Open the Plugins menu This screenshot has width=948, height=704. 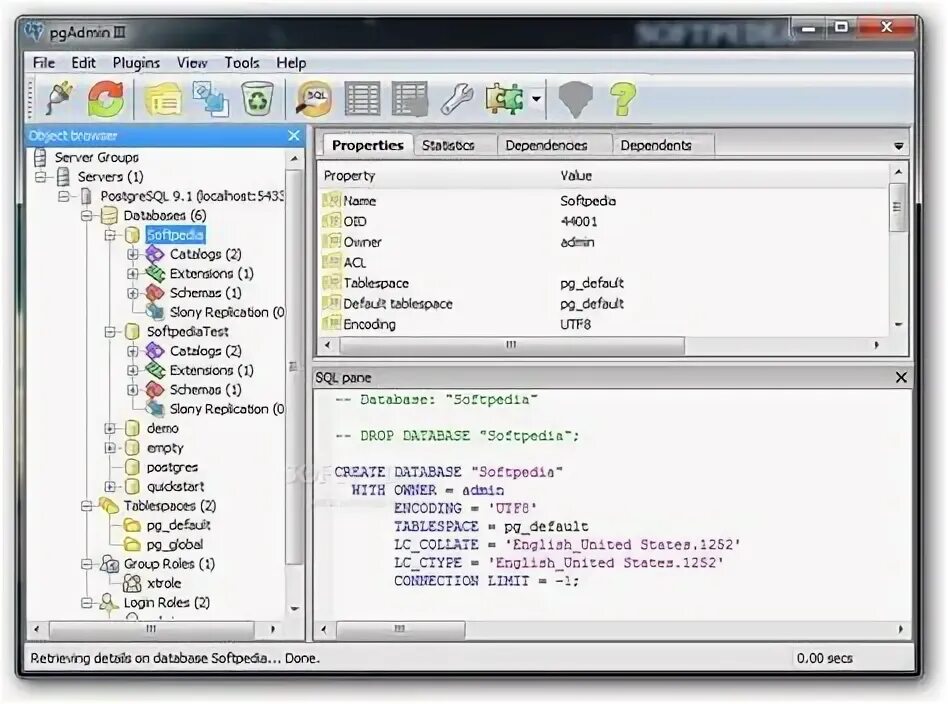tap(136, 63)
